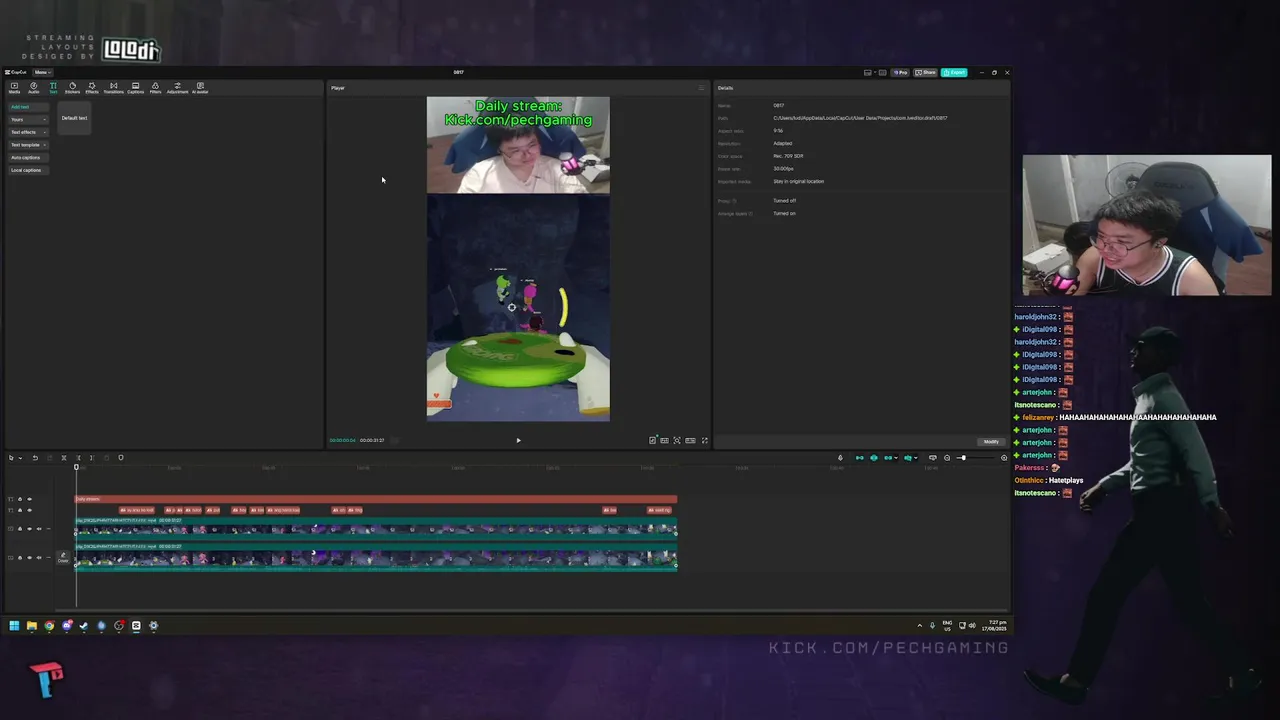The width and height of the screenshot is (1280, 720).
Task: Expand the Text effects category
Action: [28, 132]
